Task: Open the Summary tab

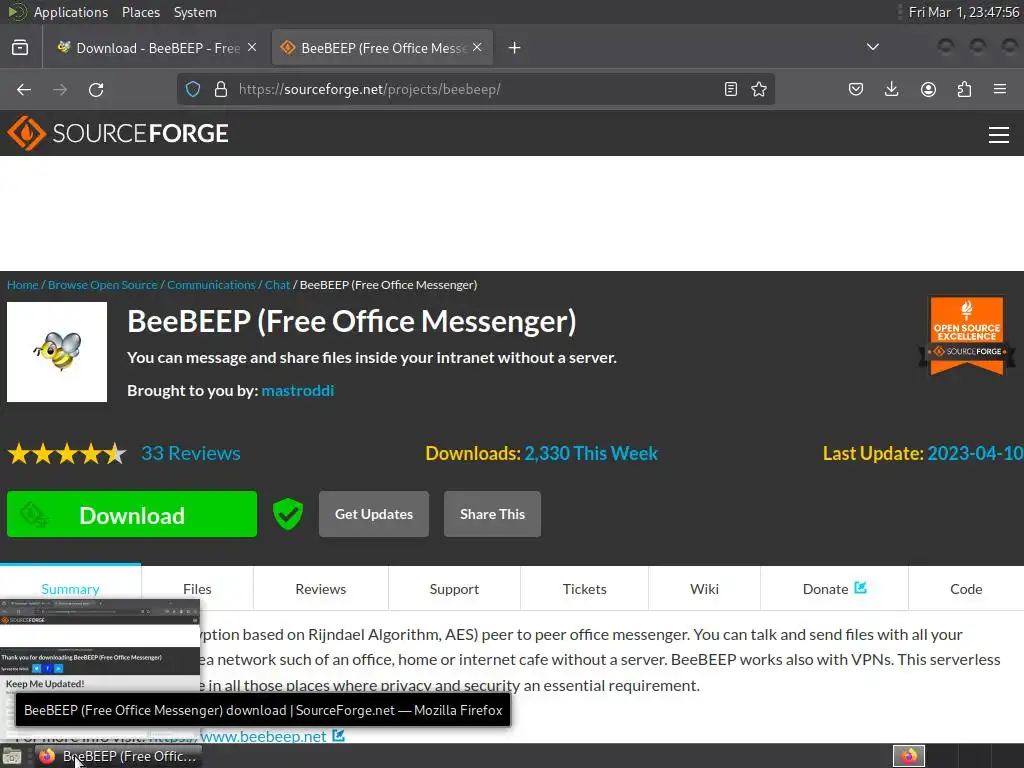Action: click(71, 588)
